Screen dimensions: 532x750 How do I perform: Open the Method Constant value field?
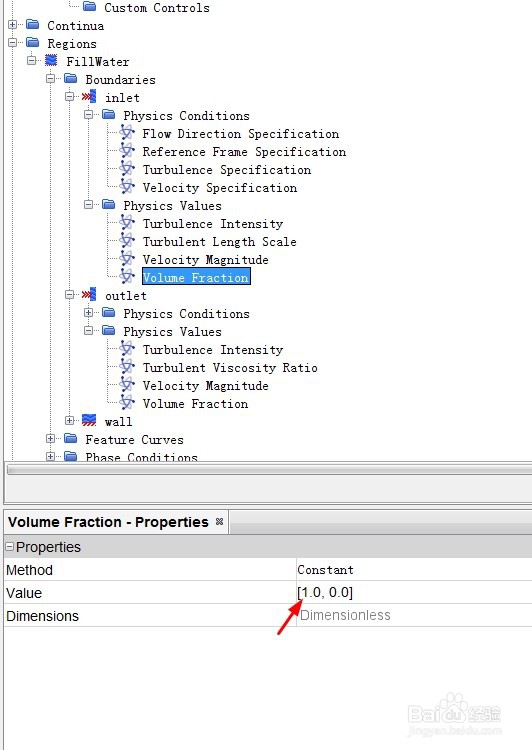point(414,570)
